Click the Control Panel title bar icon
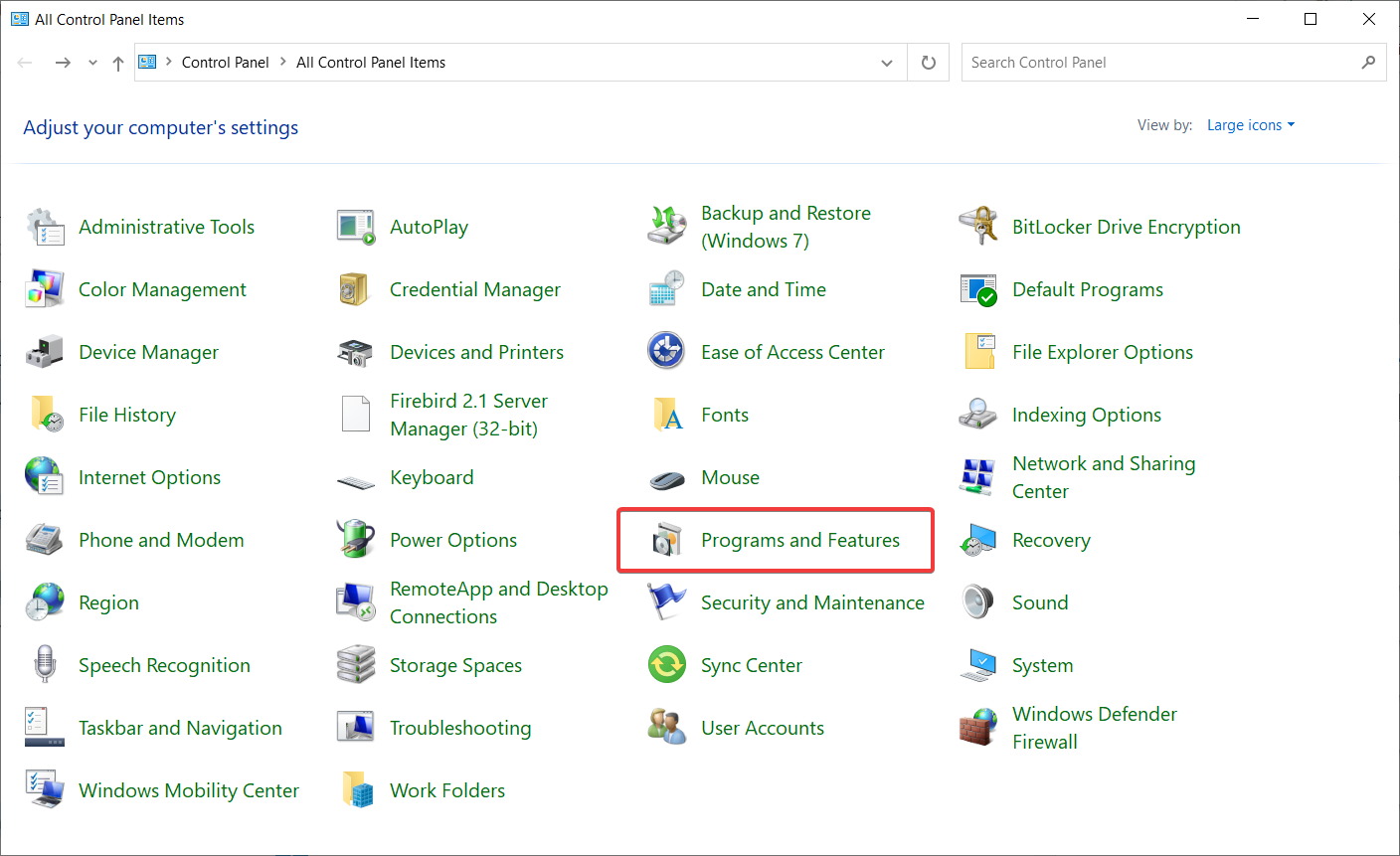This screenshot has width=1400, height=856. click(x=20, y=19)
